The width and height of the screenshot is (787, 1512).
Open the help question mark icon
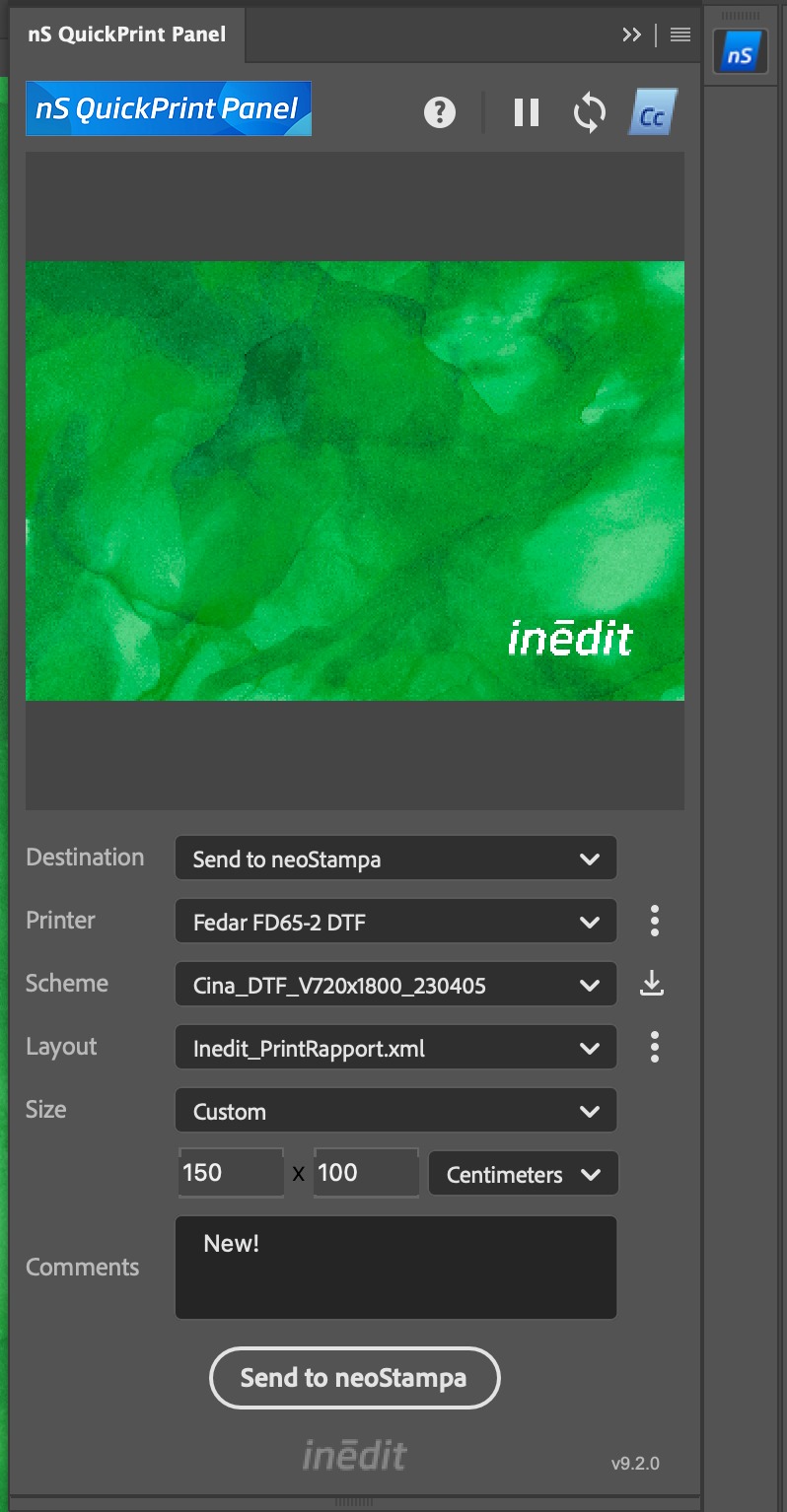440,112
